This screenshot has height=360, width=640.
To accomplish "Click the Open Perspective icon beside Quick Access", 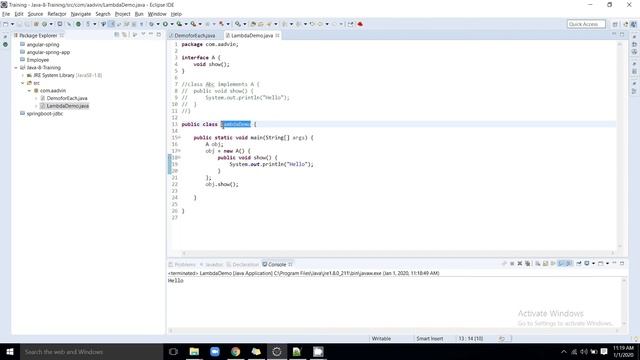I will (615, 24).
